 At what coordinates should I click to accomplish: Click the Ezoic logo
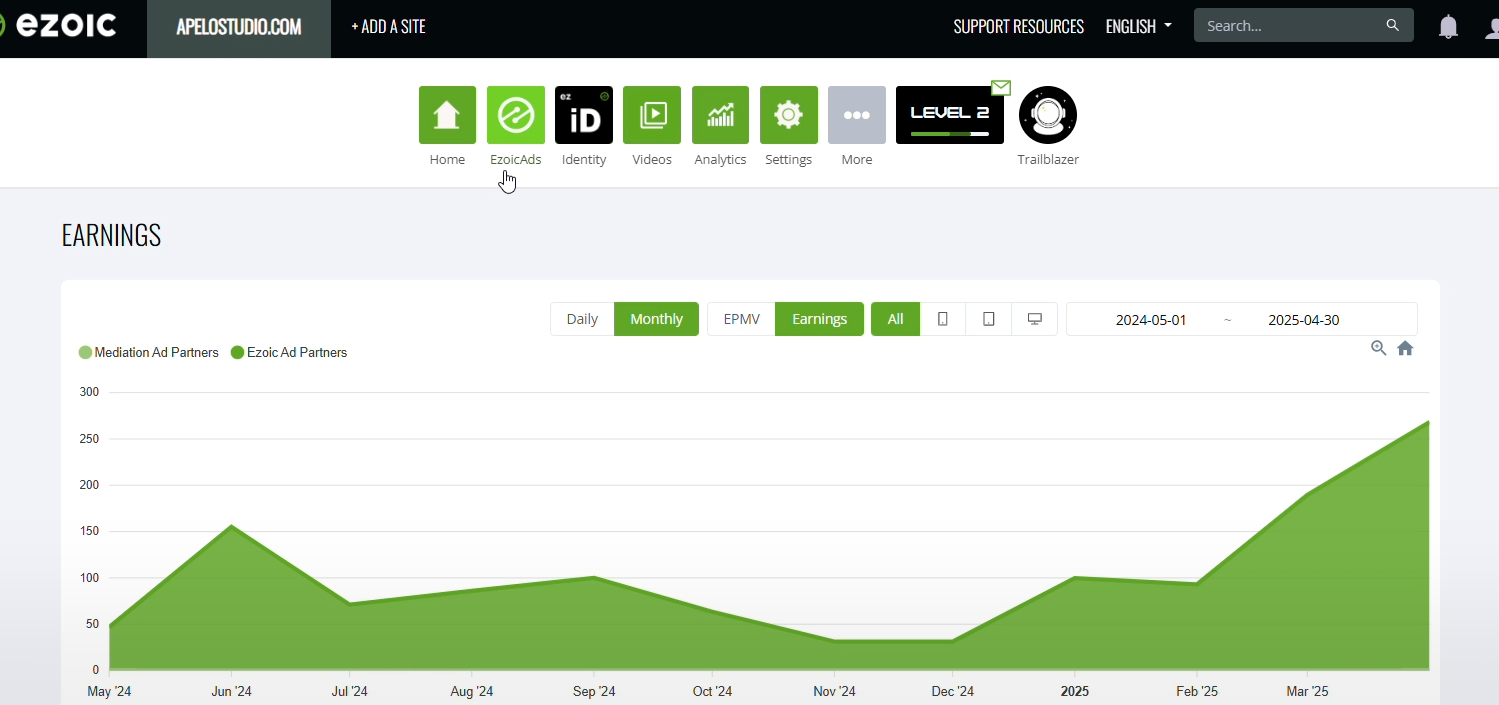pos(58,26)
